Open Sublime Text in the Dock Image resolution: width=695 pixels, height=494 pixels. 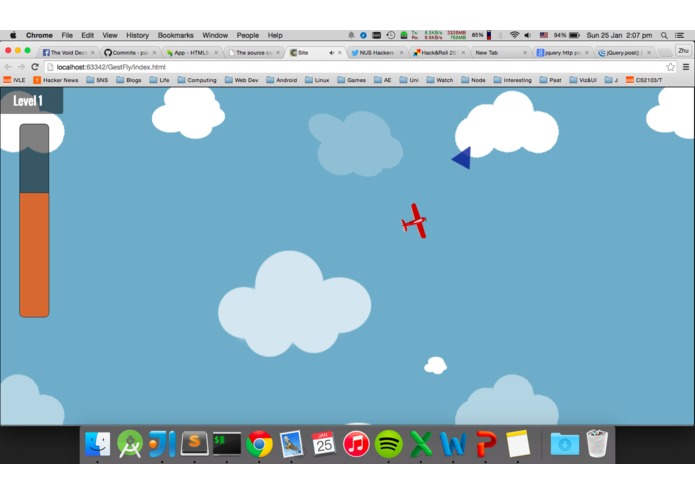[195, 443]
